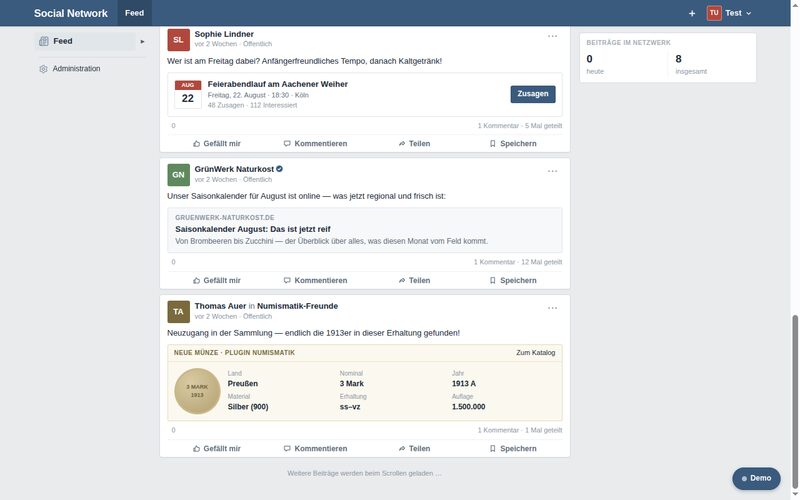Click the Demo button at bottom right
Screen dimensions: 800x500
point(756,479)
